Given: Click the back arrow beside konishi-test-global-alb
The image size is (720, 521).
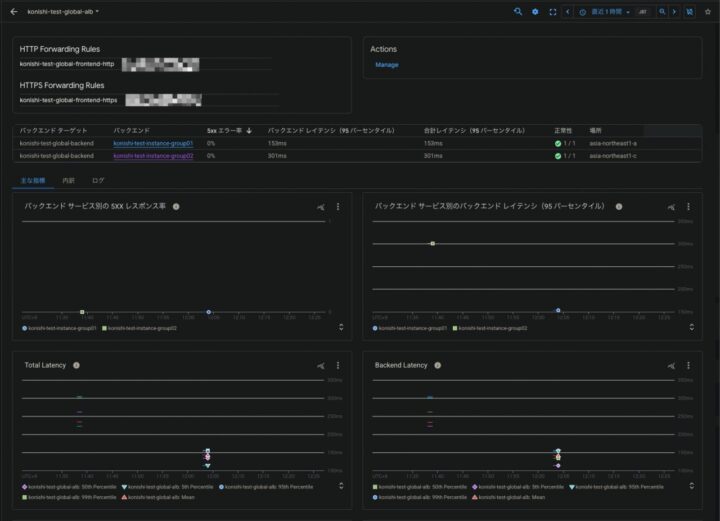Looking at the screenshot, I should click(13, 11).
